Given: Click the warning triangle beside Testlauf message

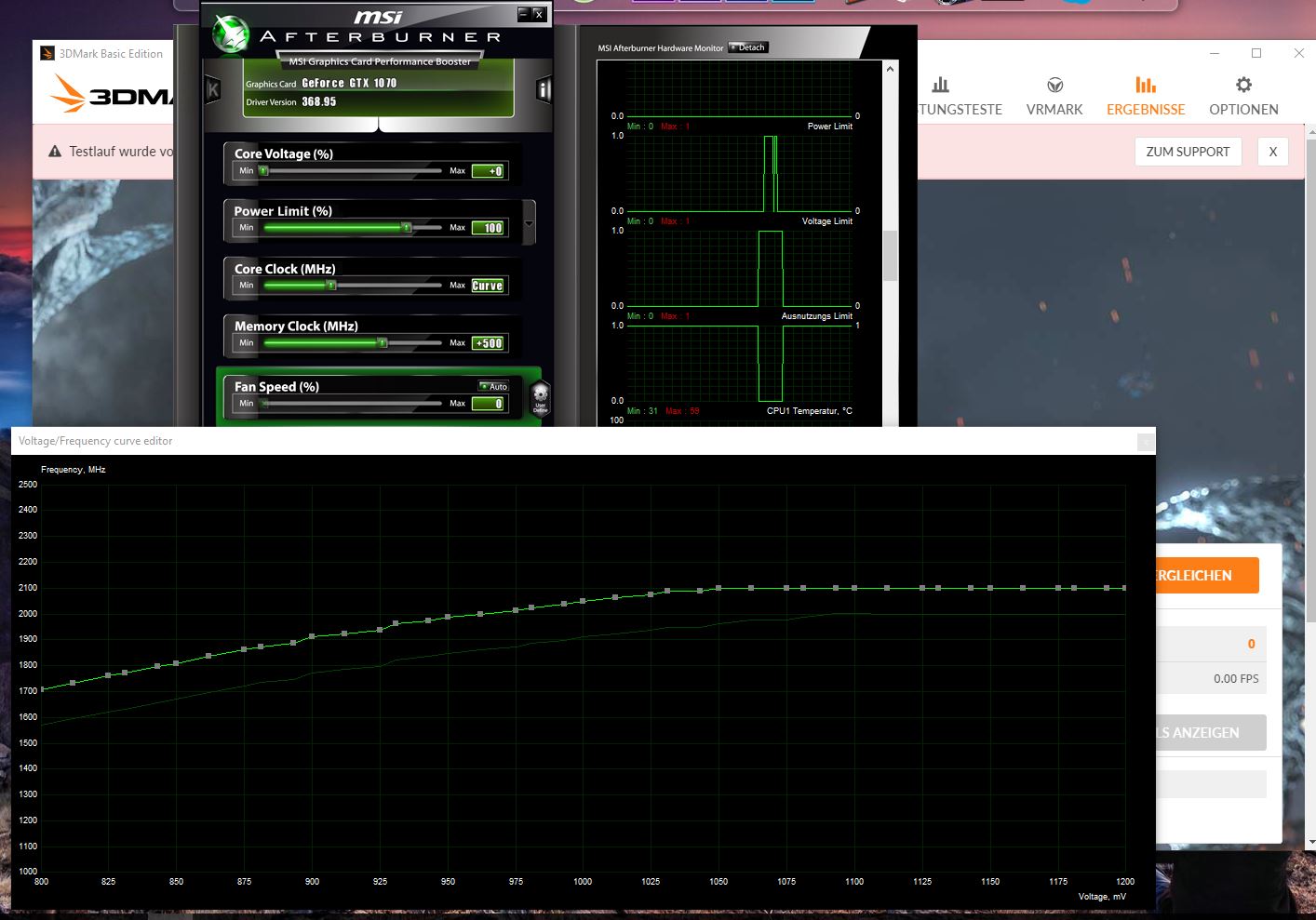Looking at the screenshot, I should pyautogui.click(x=55, y=152).
